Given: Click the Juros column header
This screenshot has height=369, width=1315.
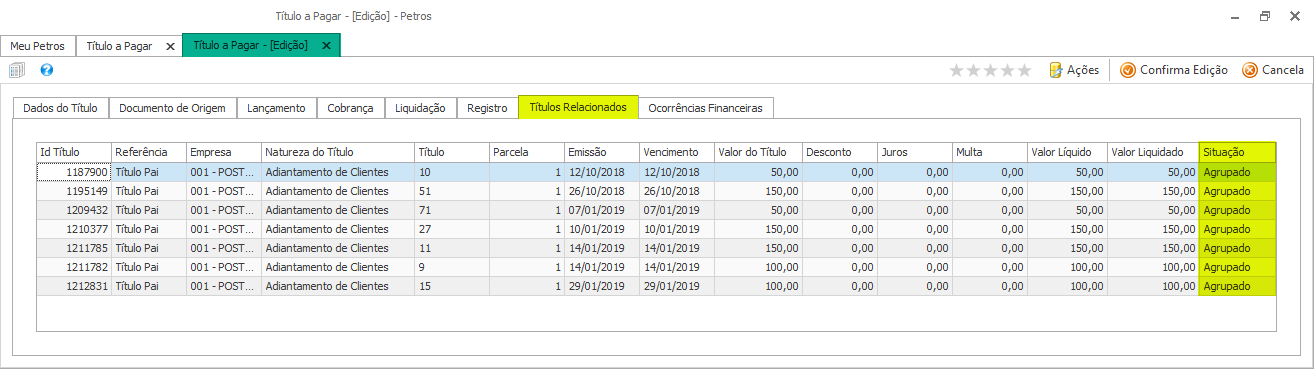Looking at the screenshot, I should pyautogui.click(x=914, y=152).
